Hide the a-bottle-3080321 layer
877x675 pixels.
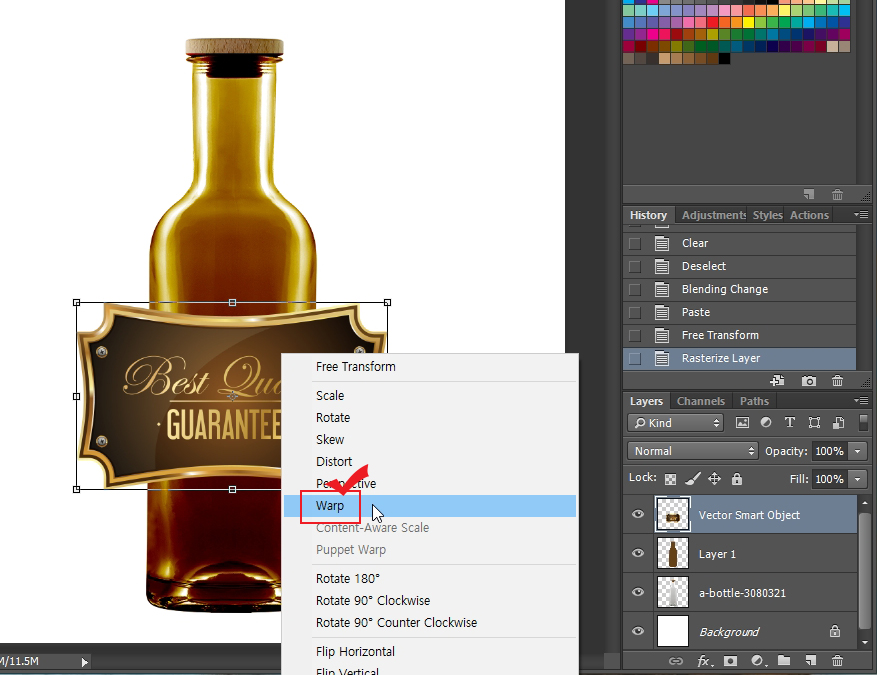(638, 592)
